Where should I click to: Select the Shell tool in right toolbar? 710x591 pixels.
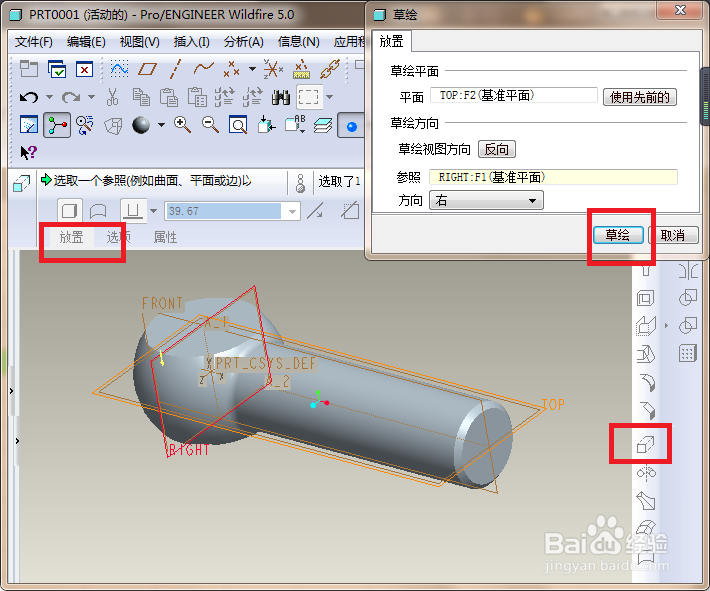pyautogui.click(x=646, y=298)
